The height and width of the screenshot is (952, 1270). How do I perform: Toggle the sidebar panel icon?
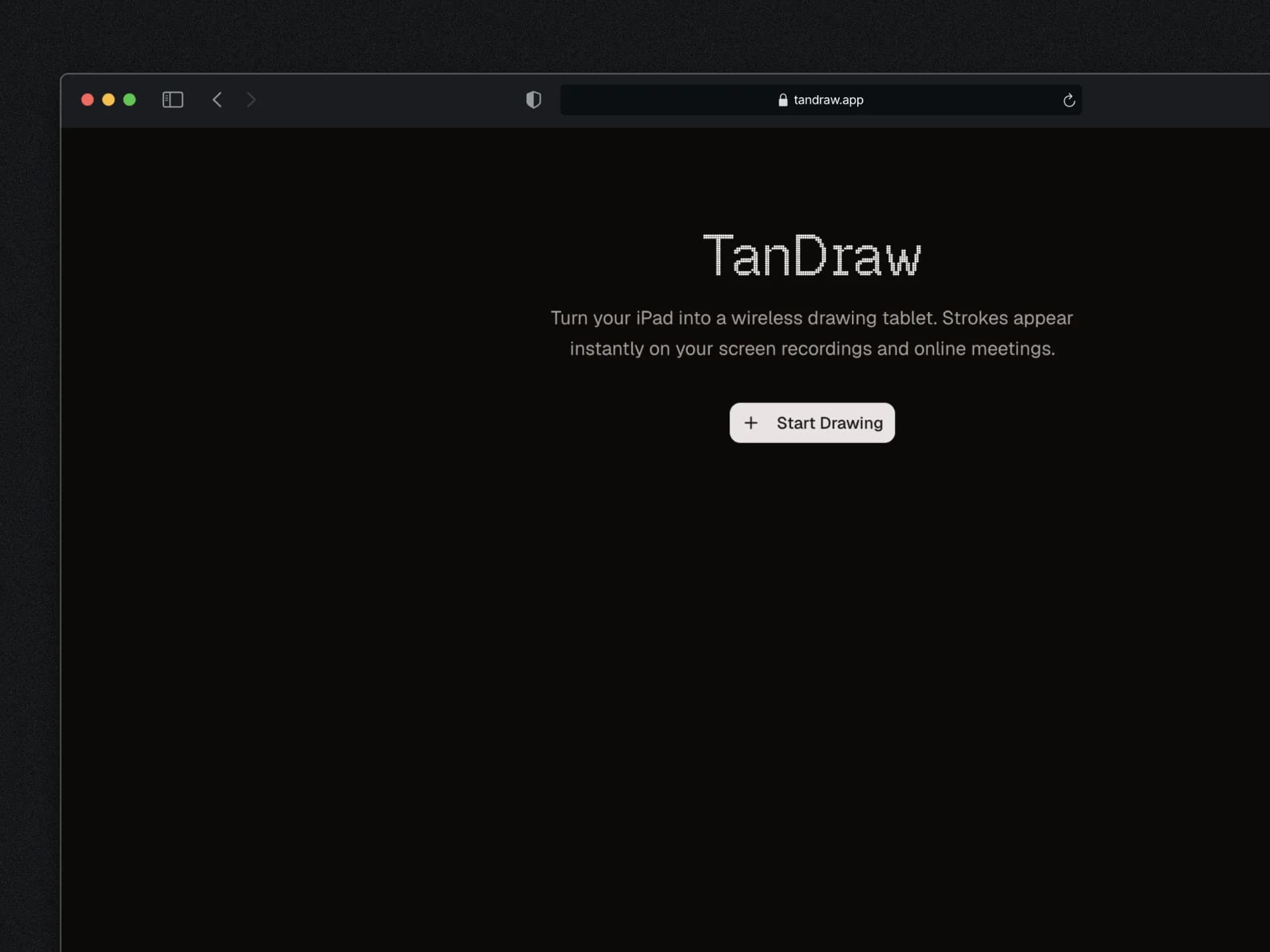[x=172, y=100]
